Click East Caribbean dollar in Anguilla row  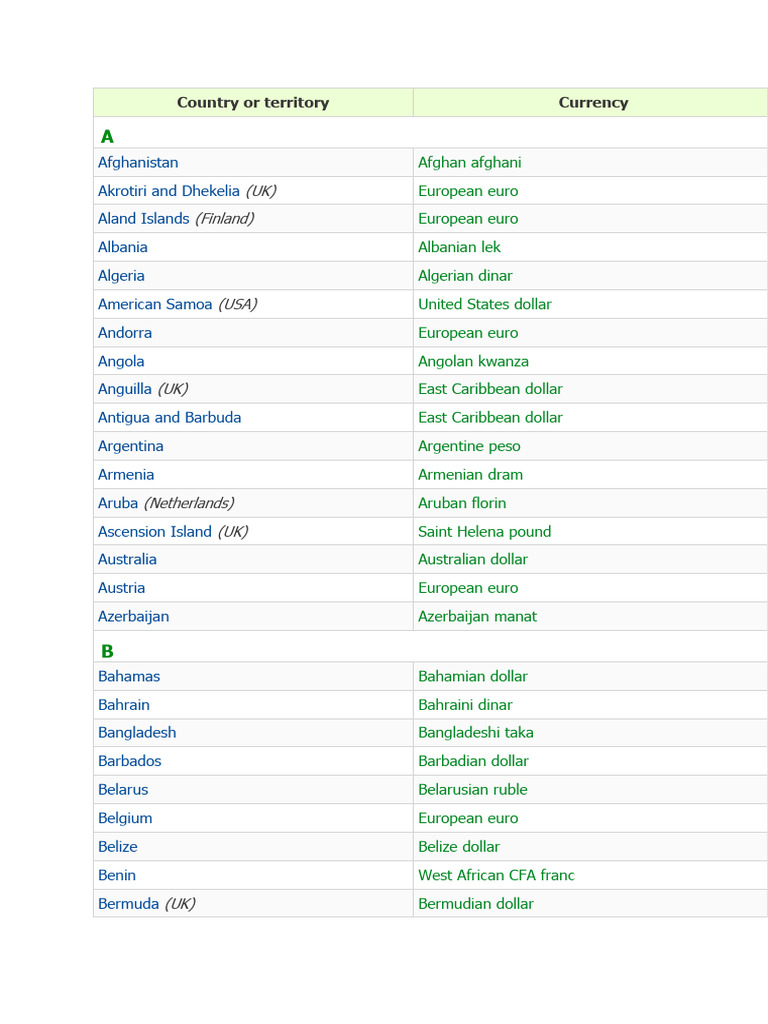tap(490, 389)
